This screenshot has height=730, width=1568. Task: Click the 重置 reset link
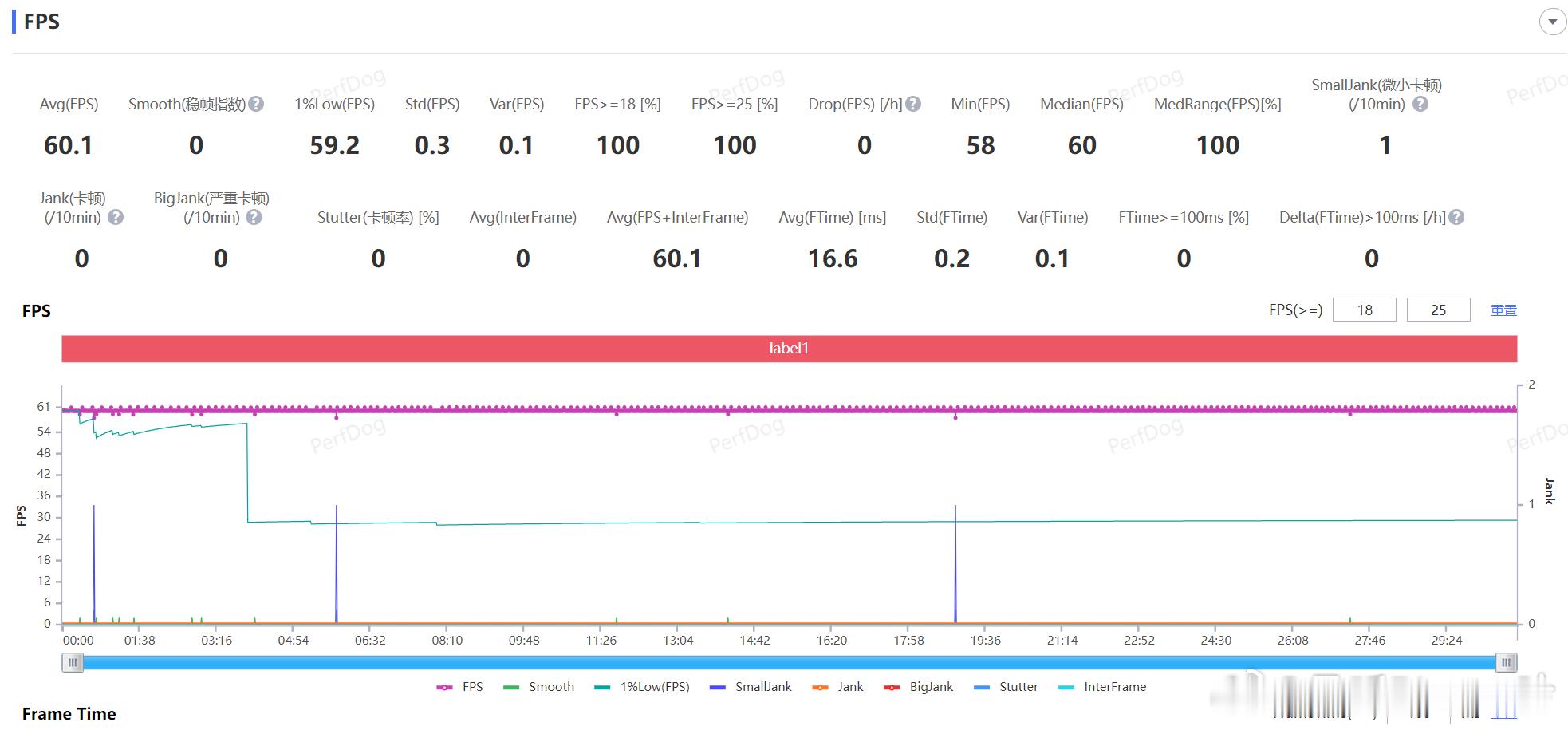click(1503, 310)
